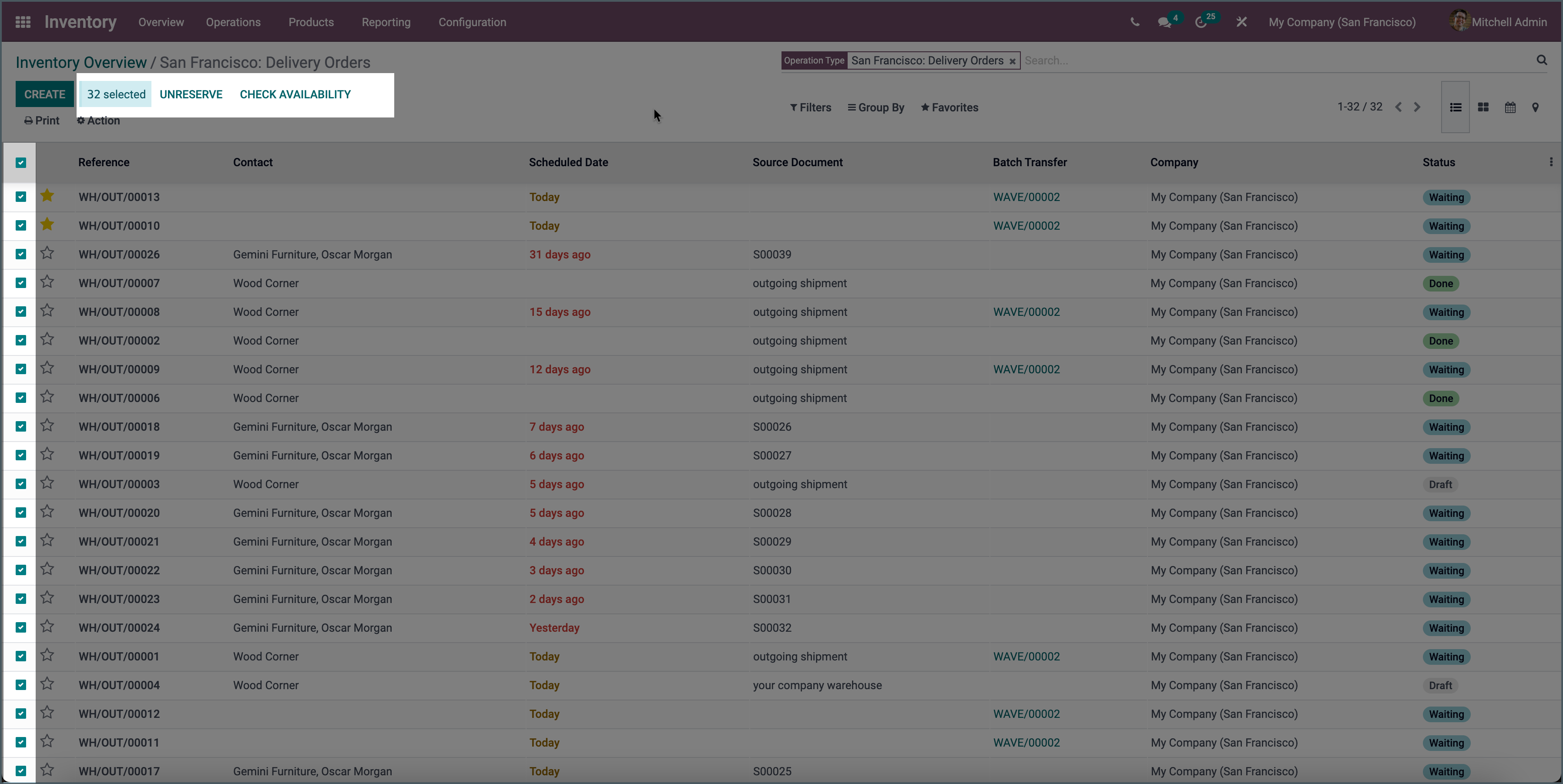
Task: Open the conversations panel showing 4 messages
Action: tap(1164, 21)
